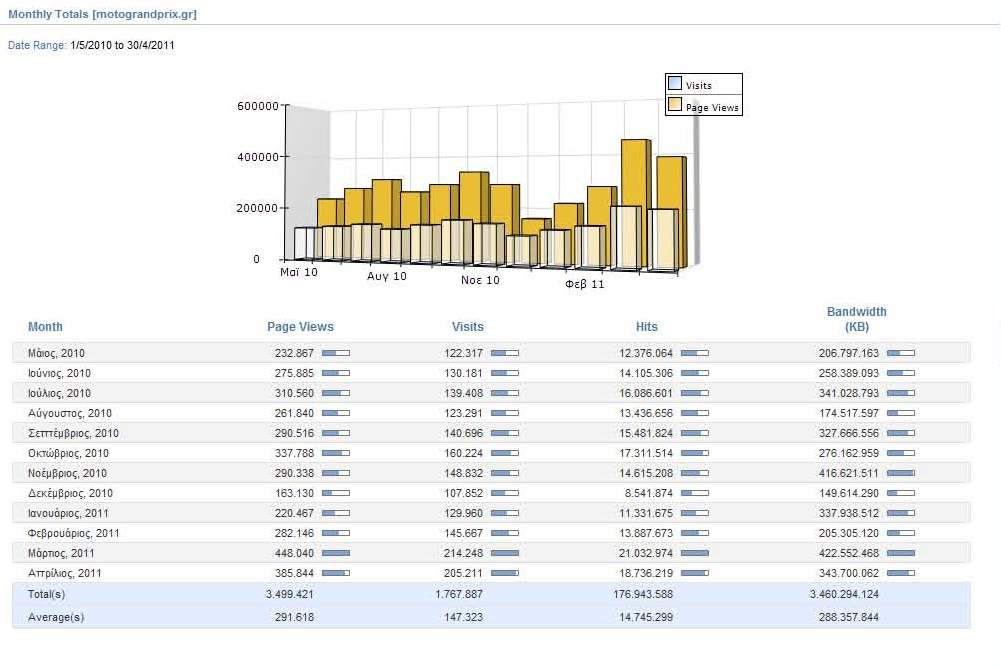Click the page views value 448.040
This screenshot has height=667, width=1001.
[x=294, y=553]
